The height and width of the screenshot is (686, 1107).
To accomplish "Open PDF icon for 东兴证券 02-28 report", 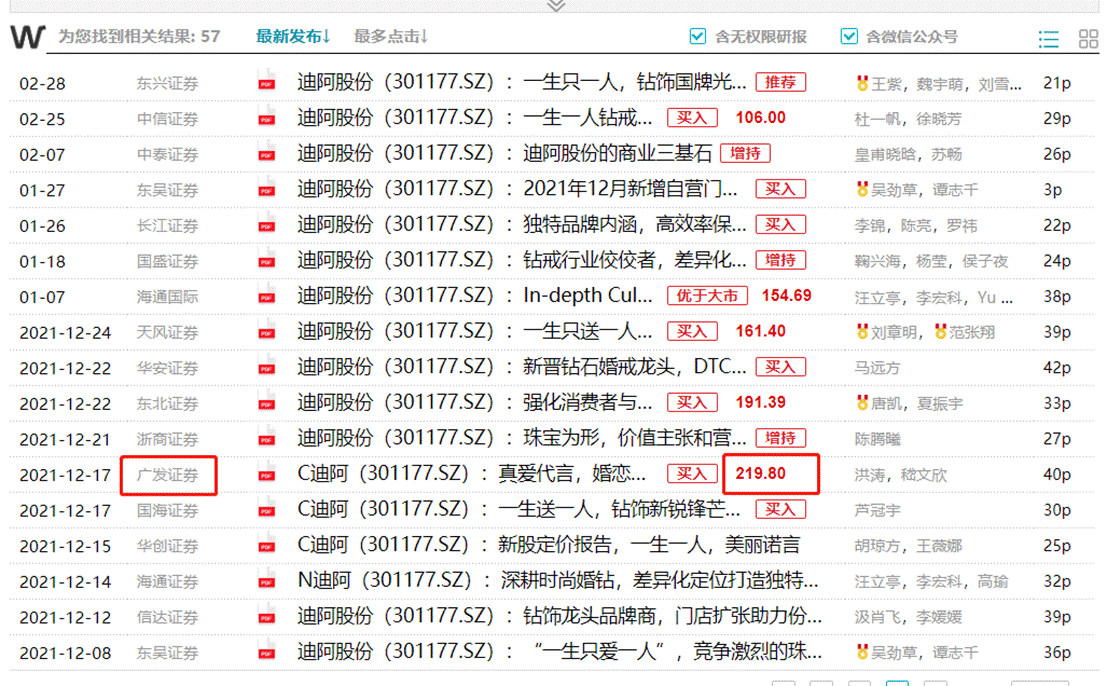I will pos(266,79).
